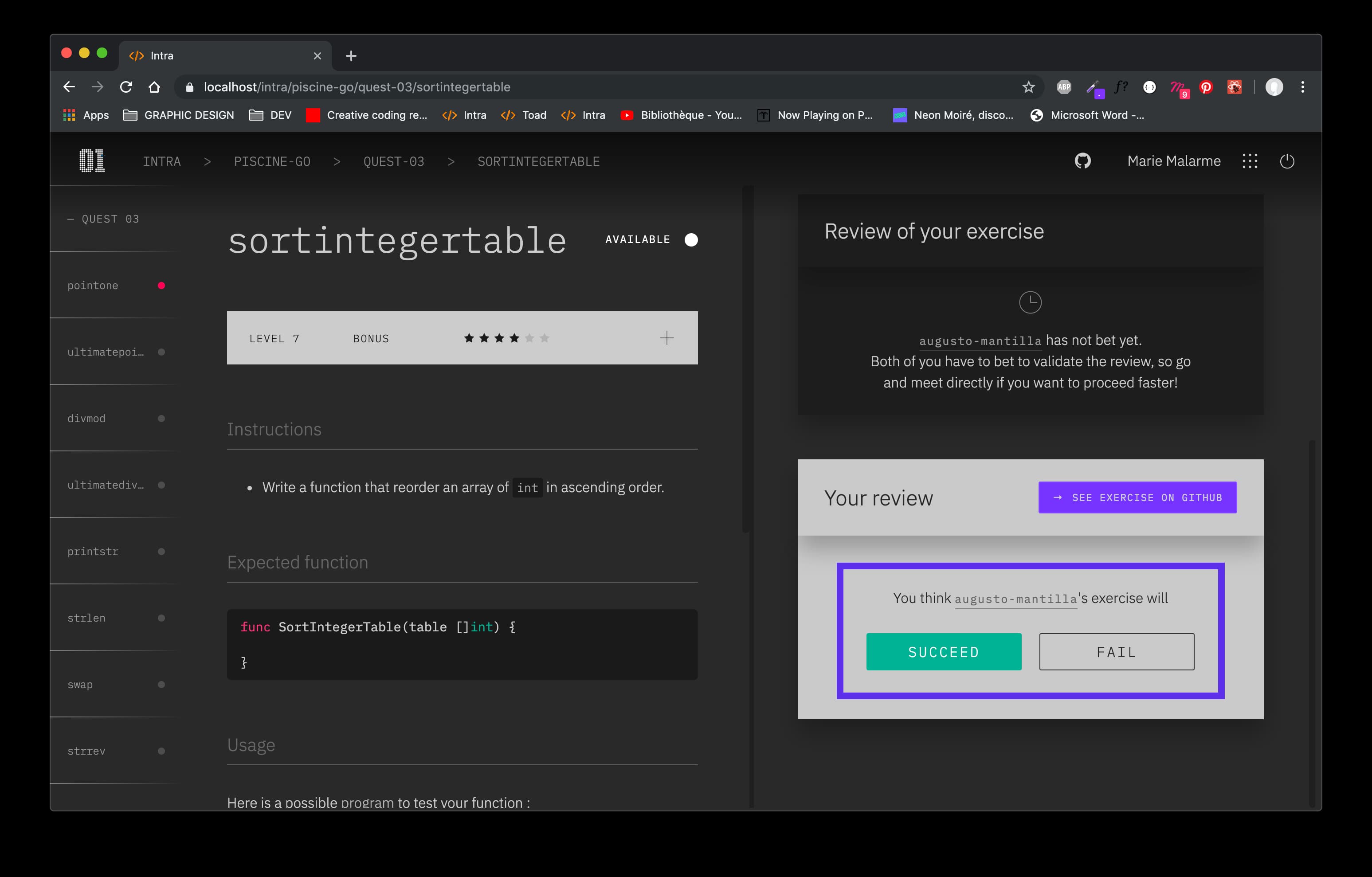
Task: Click the QUEST-03 breadcrumb link
Action: [395, 161]
